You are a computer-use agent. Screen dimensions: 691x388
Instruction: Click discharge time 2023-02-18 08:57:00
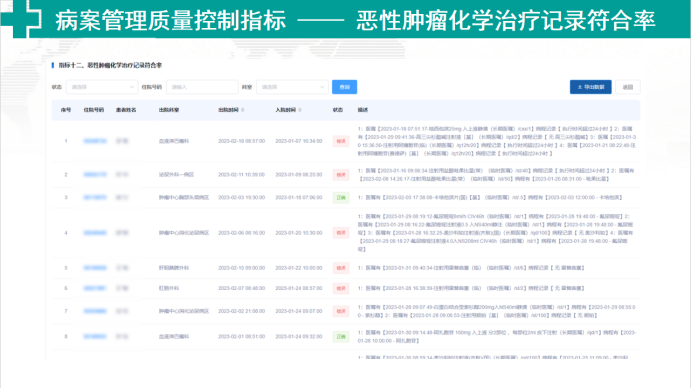241,141
